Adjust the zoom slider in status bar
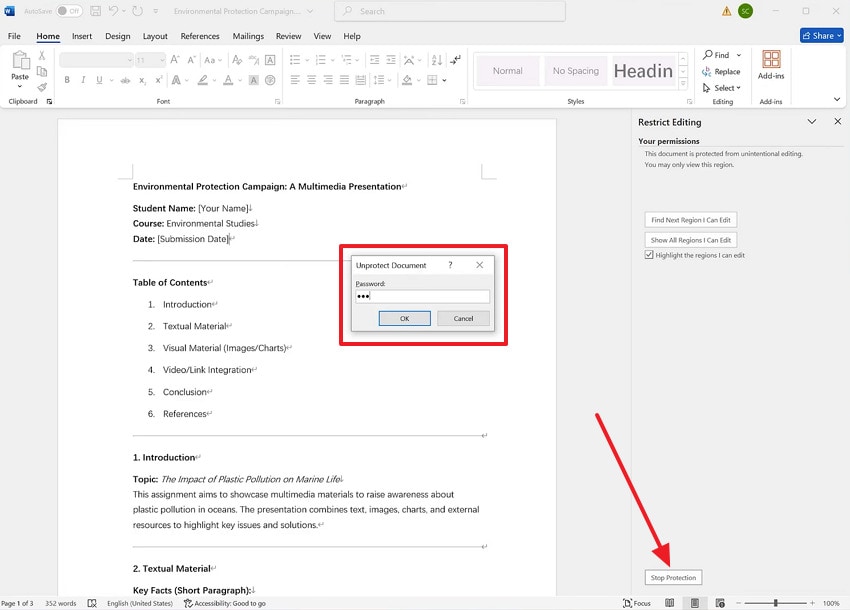 tap(775, 603)
